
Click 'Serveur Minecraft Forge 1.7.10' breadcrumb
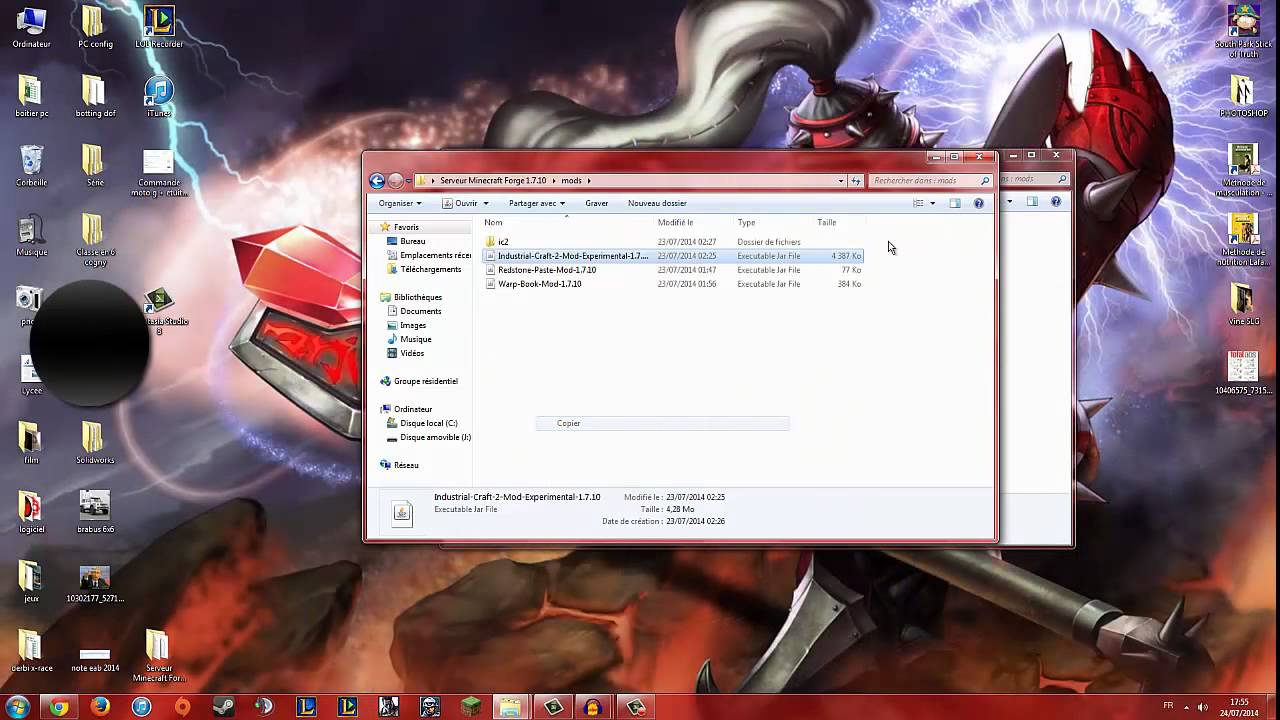[x=493, y=181]
